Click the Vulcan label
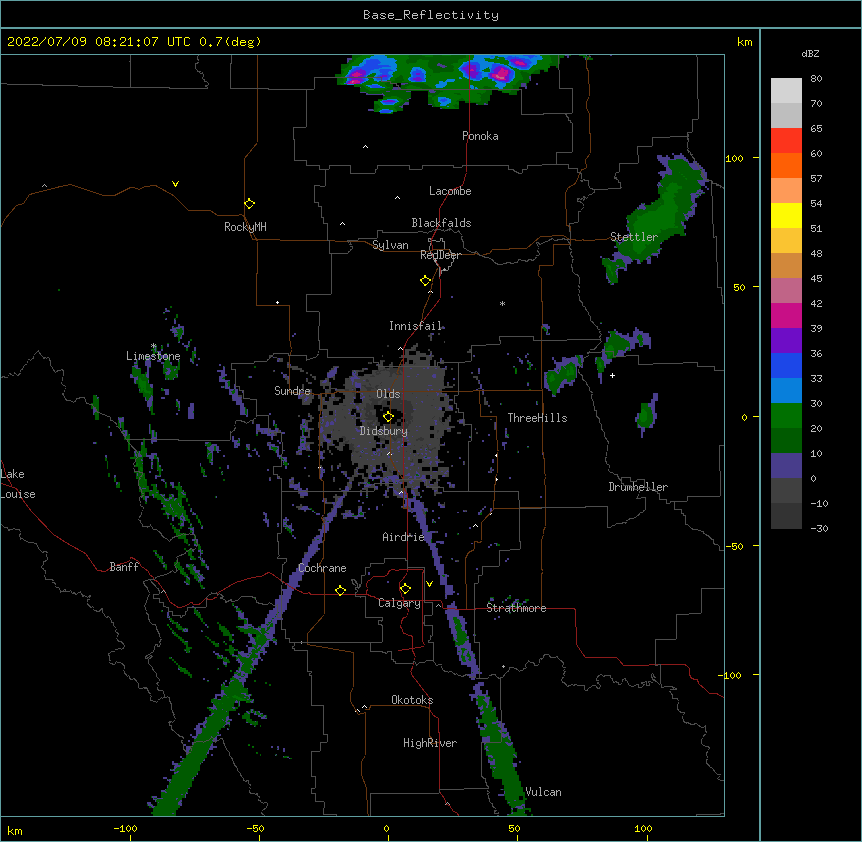This screenshot has height=842, width=862. tap(543, 792)
